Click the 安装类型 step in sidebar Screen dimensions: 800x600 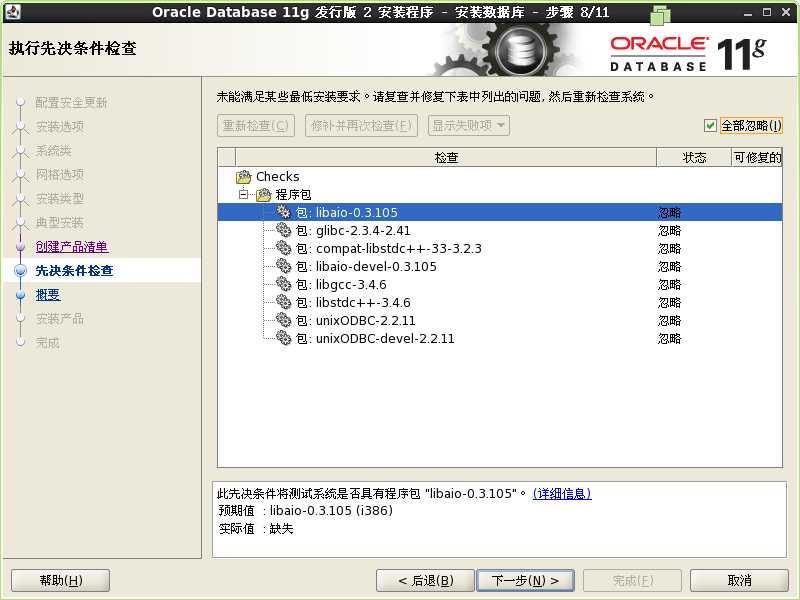point(60,198)
